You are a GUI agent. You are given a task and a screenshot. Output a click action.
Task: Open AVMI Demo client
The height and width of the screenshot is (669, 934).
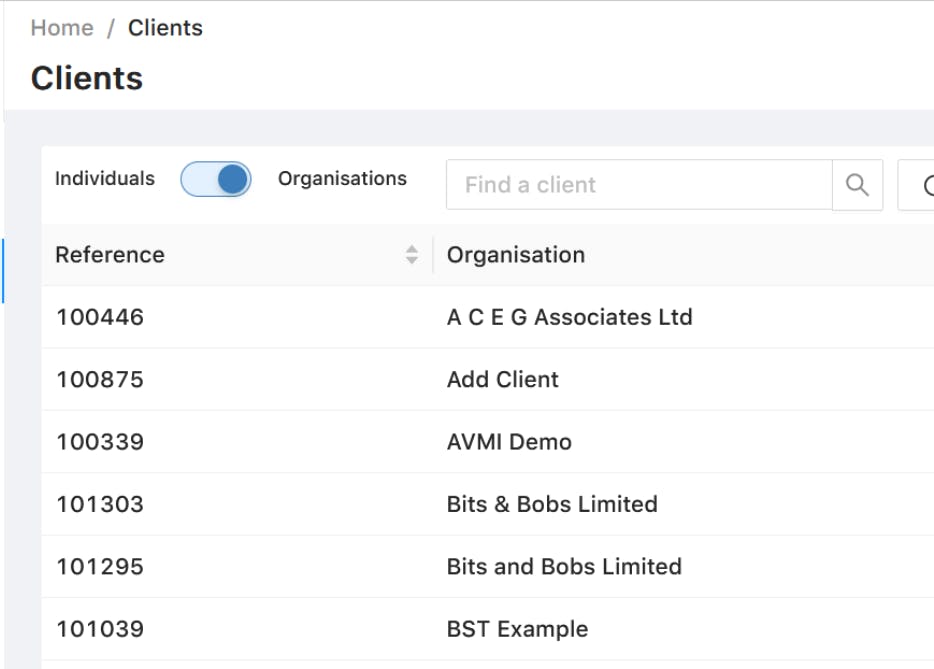pyautogui.click(x=509, y=442)
